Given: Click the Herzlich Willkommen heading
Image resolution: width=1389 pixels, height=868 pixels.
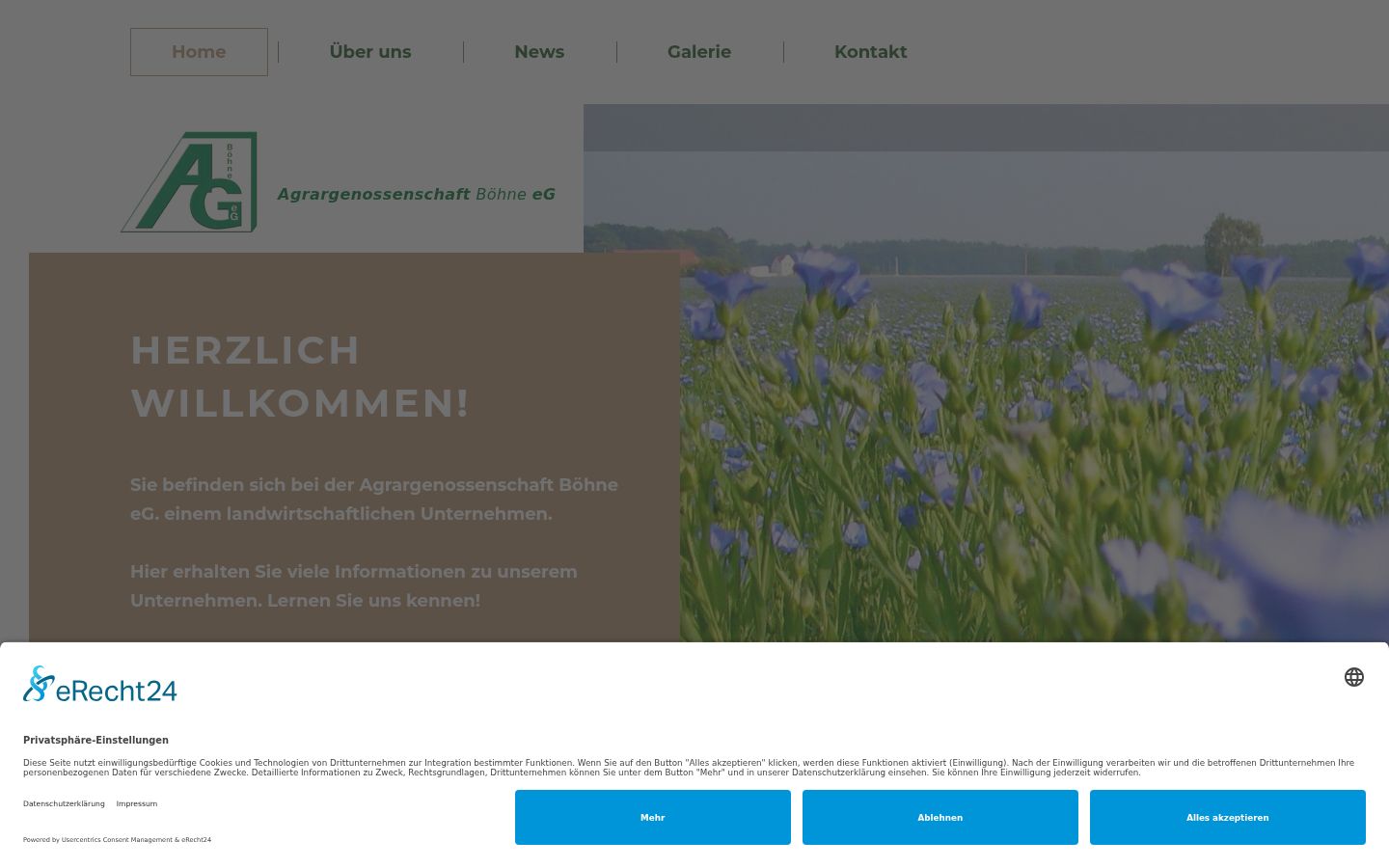Looking at the screenshot, I should tap(300, 377).
